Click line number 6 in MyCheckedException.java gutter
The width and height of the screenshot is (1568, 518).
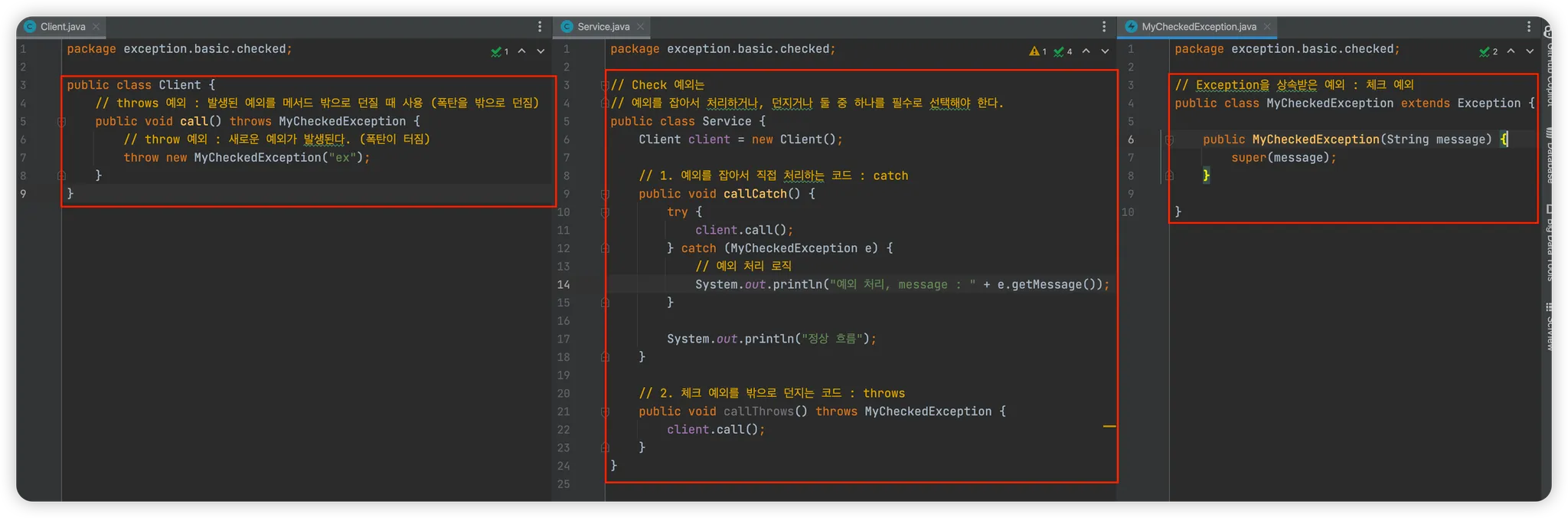point(1131,139)
